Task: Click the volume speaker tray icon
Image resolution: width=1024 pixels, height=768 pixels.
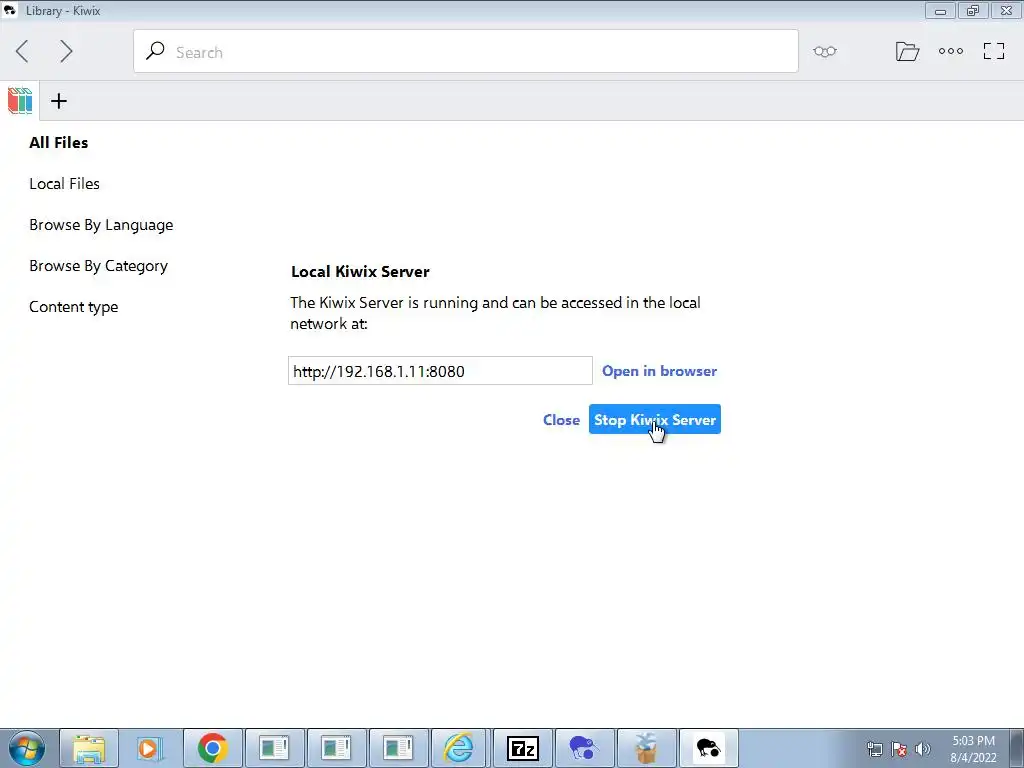Action: tap(923, 749)
